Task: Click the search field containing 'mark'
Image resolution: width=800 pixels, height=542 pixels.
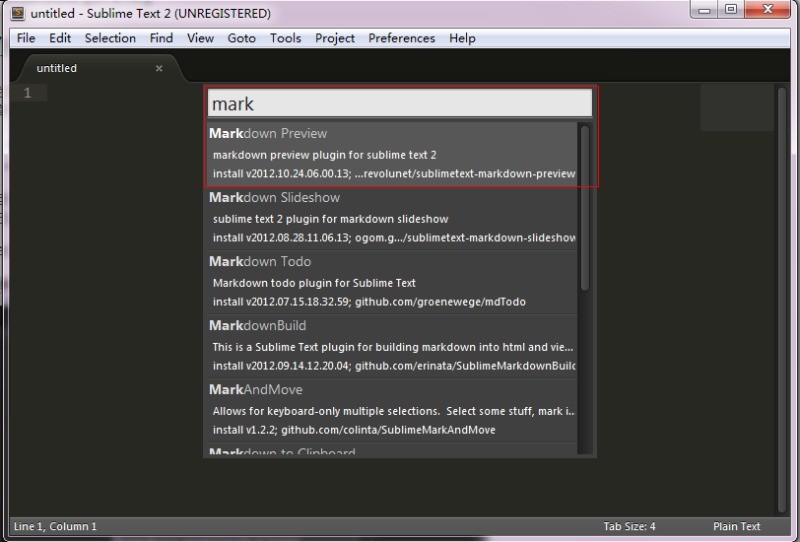Action: coord(399,104)
